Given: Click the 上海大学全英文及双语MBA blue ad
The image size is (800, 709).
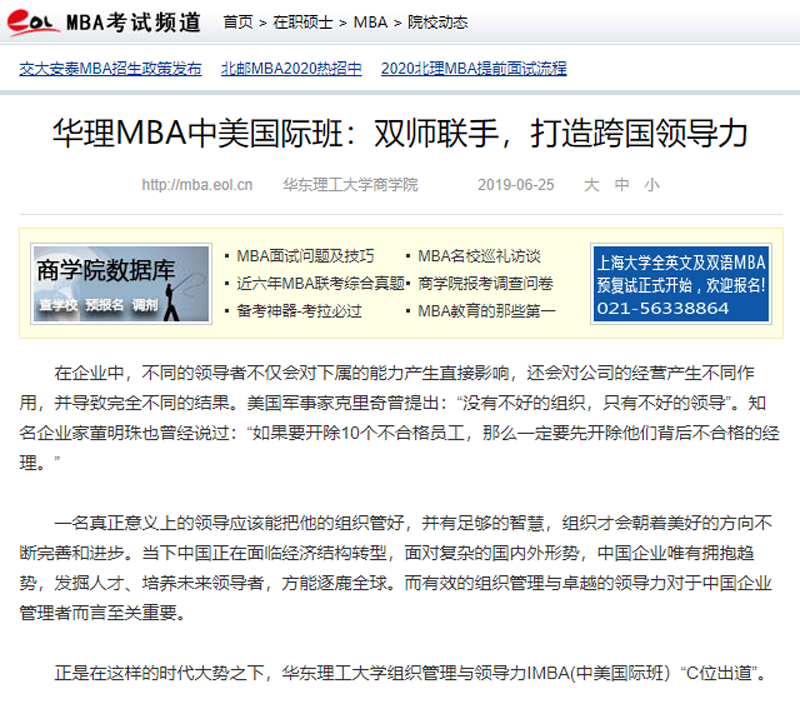Looking at the screenshot, I should 681,284.
